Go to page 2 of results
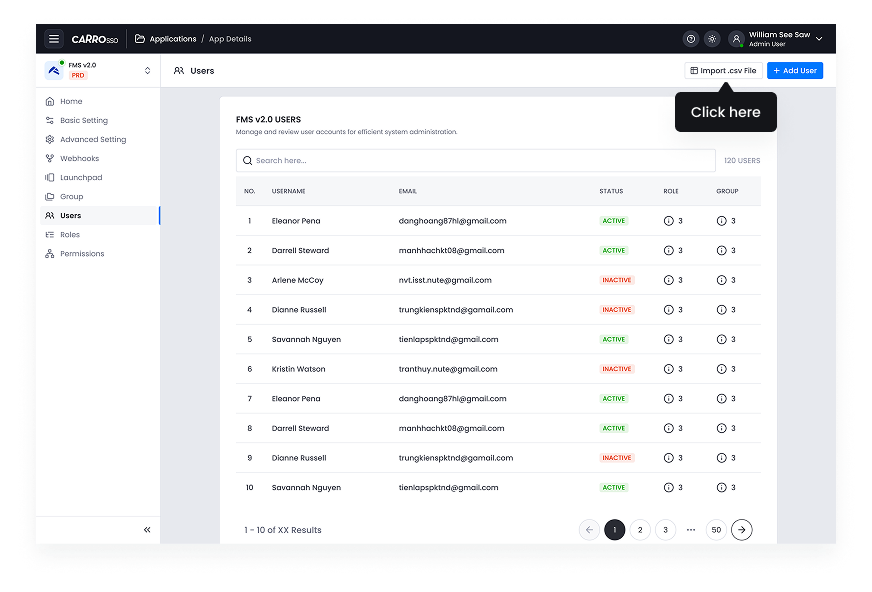This screenshot has height=592, width=872. 640,530
